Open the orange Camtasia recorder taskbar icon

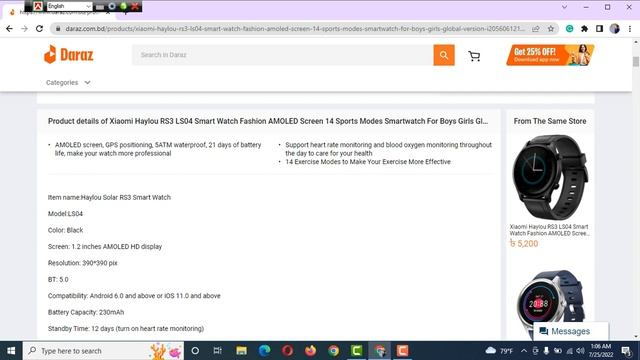pyautogui.click(x=402, y=351)
